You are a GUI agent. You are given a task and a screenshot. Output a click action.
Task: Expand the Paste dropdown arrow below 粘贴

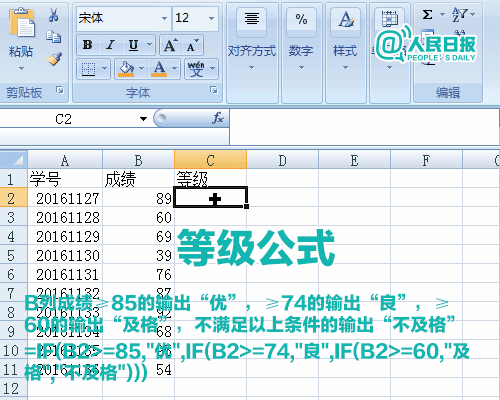click(21, 68)
